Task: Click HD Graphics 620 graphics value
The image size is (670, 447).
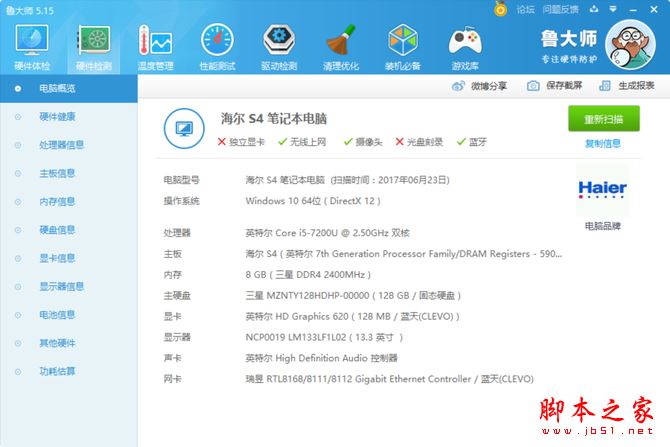Action: [x=353, y=317]
